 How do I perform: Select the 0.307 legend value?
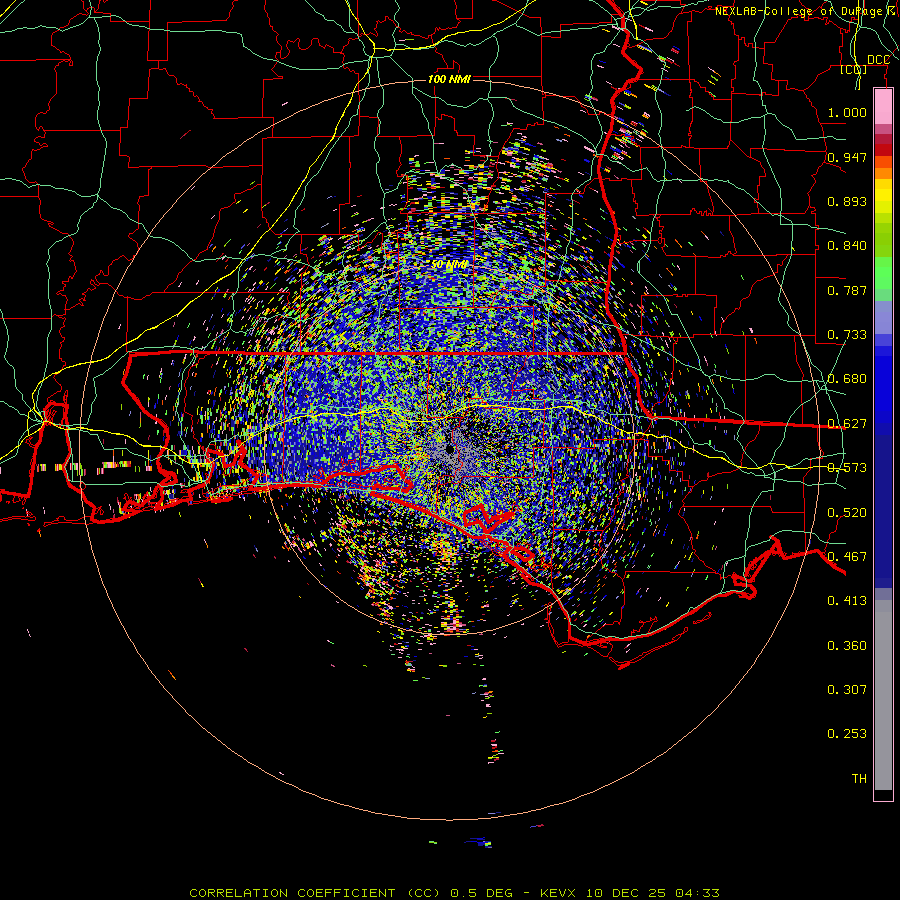point(847,690)
